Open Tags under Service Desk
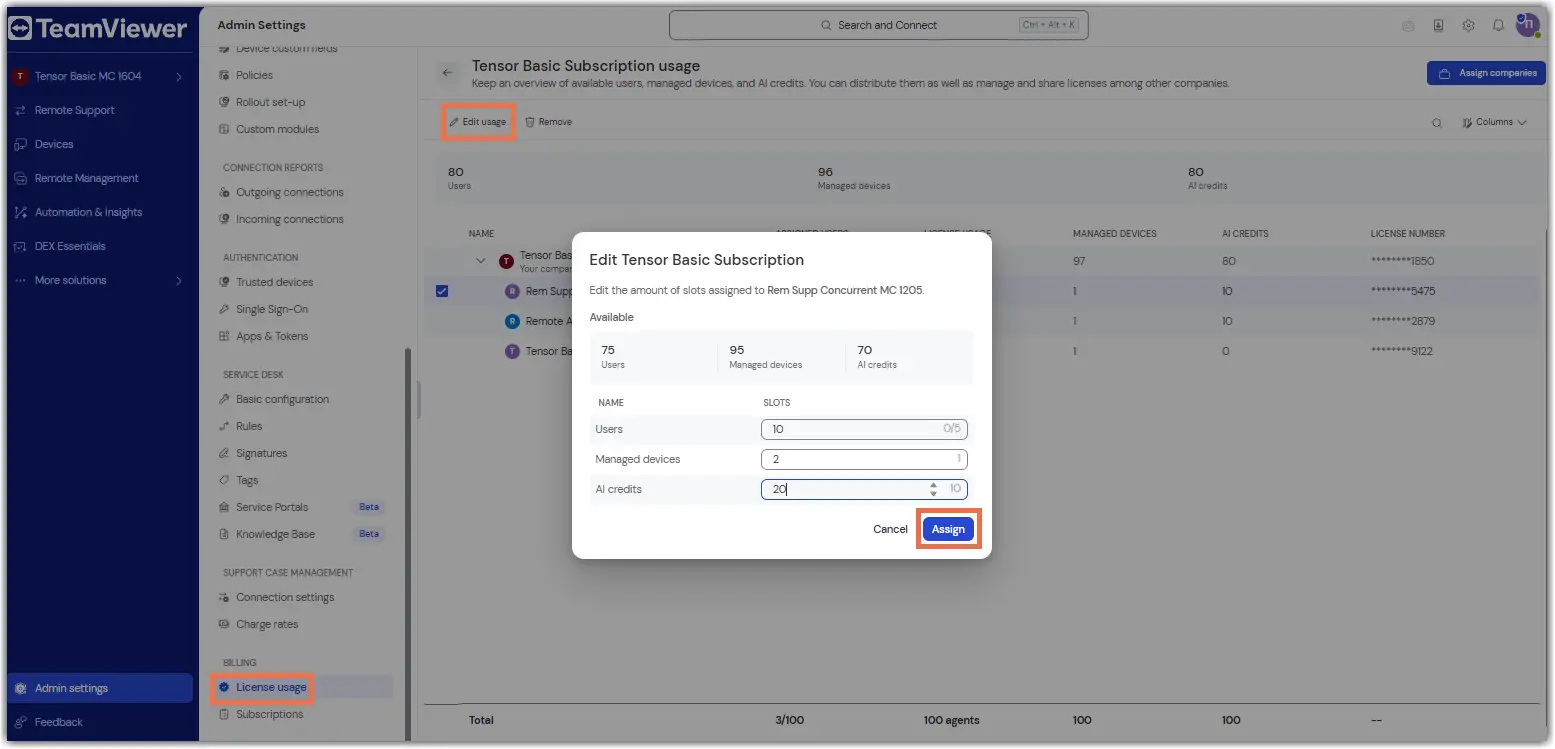Screen dimensions: 1555x749 [x=247, y=480]
